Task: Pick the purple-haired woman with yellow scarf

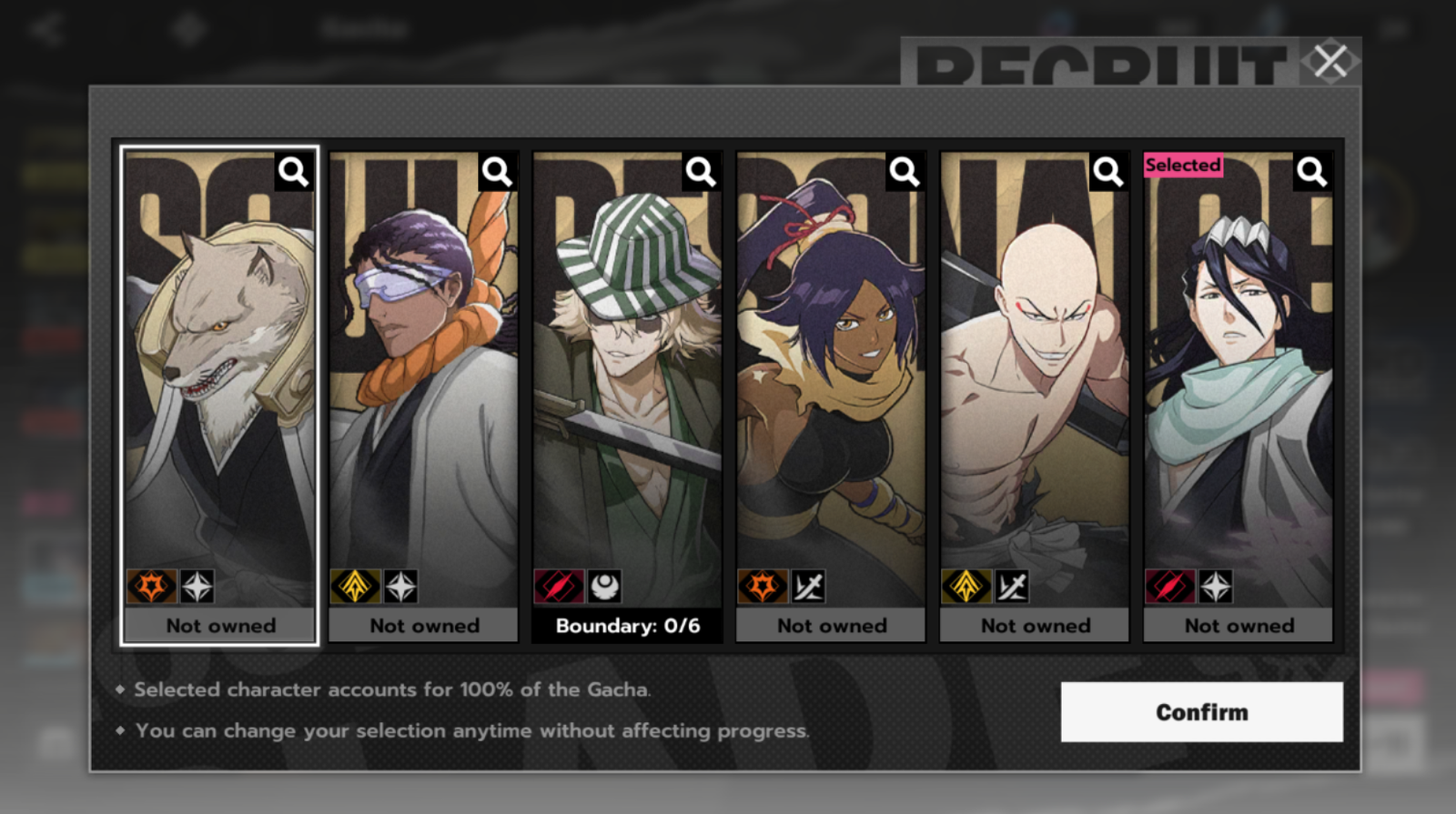Action: [831, 396]
